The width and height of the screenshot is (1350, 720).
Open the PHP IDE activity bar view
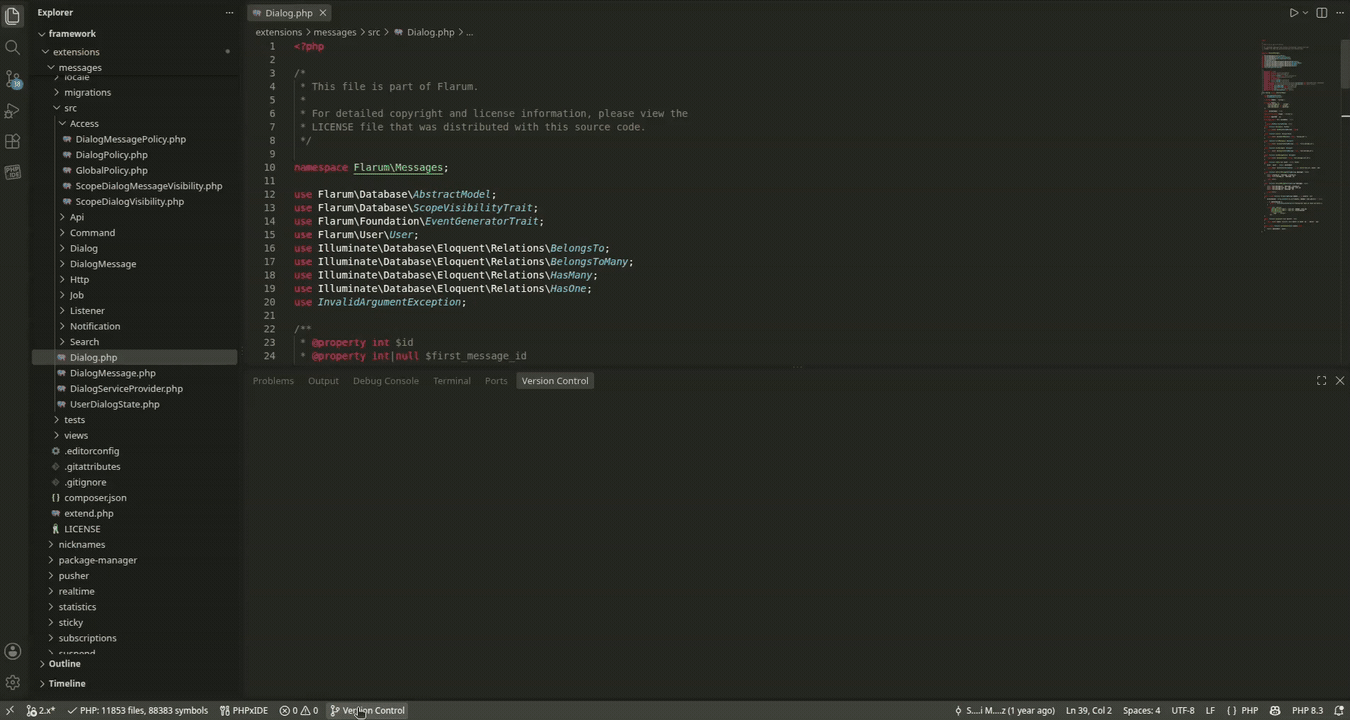click(13, 173)
